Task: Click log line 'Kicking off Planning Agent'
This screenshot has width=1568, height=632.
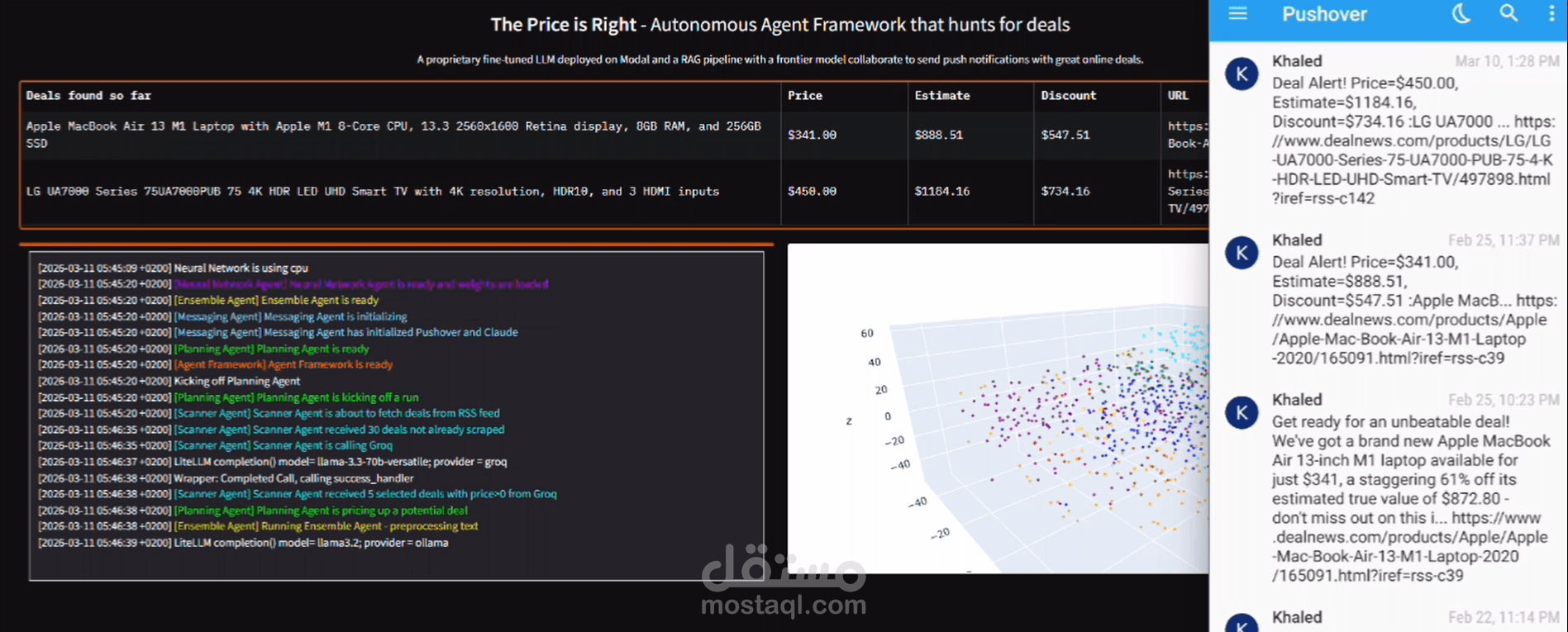Action: [169, 381]
